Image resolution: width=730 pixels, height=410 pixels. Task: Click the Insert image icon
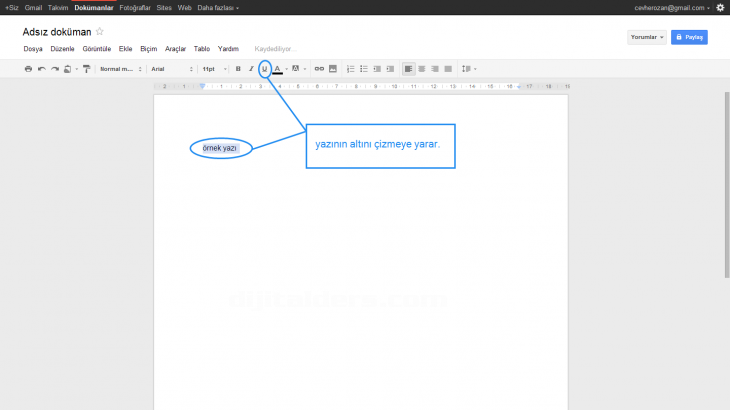333,69
